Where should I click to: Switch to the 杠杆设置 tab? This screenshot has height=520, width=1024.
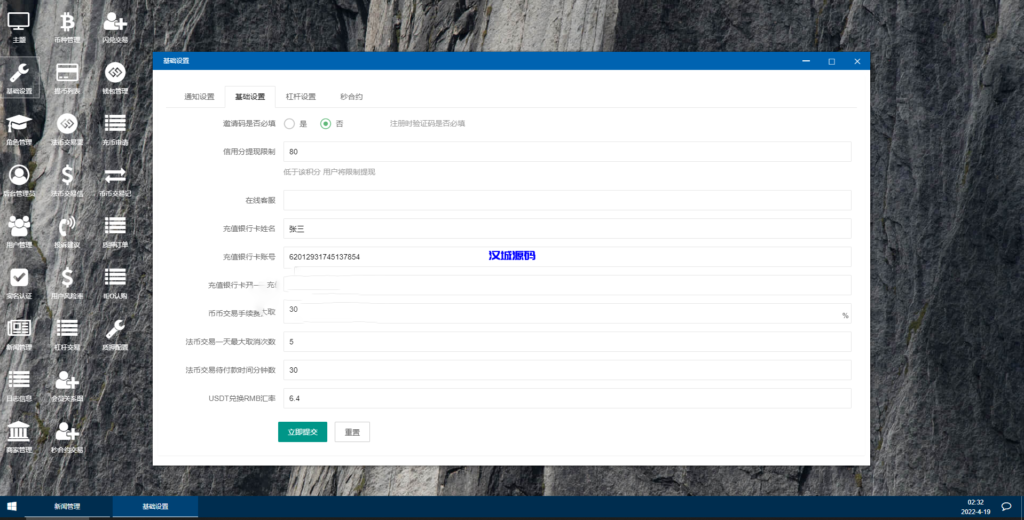pos(301,97)
